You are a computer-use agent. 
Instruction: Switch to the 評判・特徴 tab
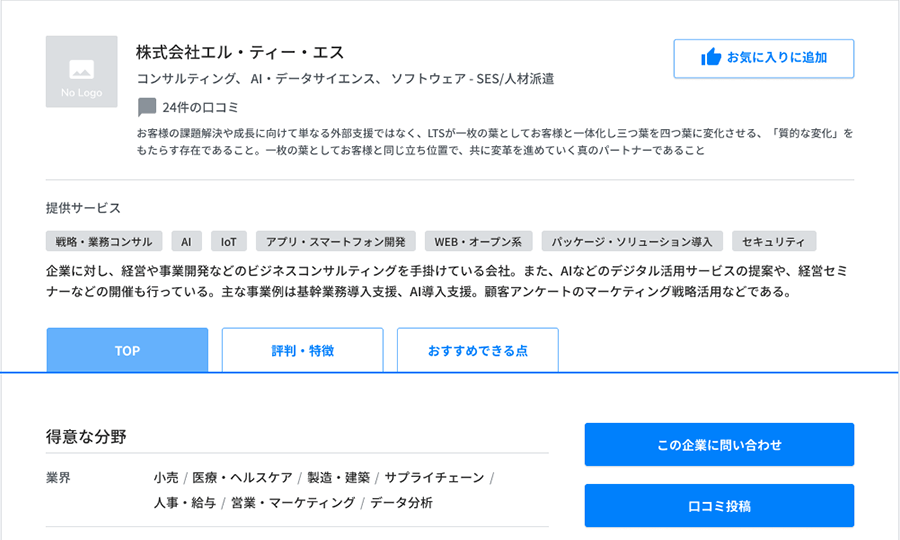302,350
